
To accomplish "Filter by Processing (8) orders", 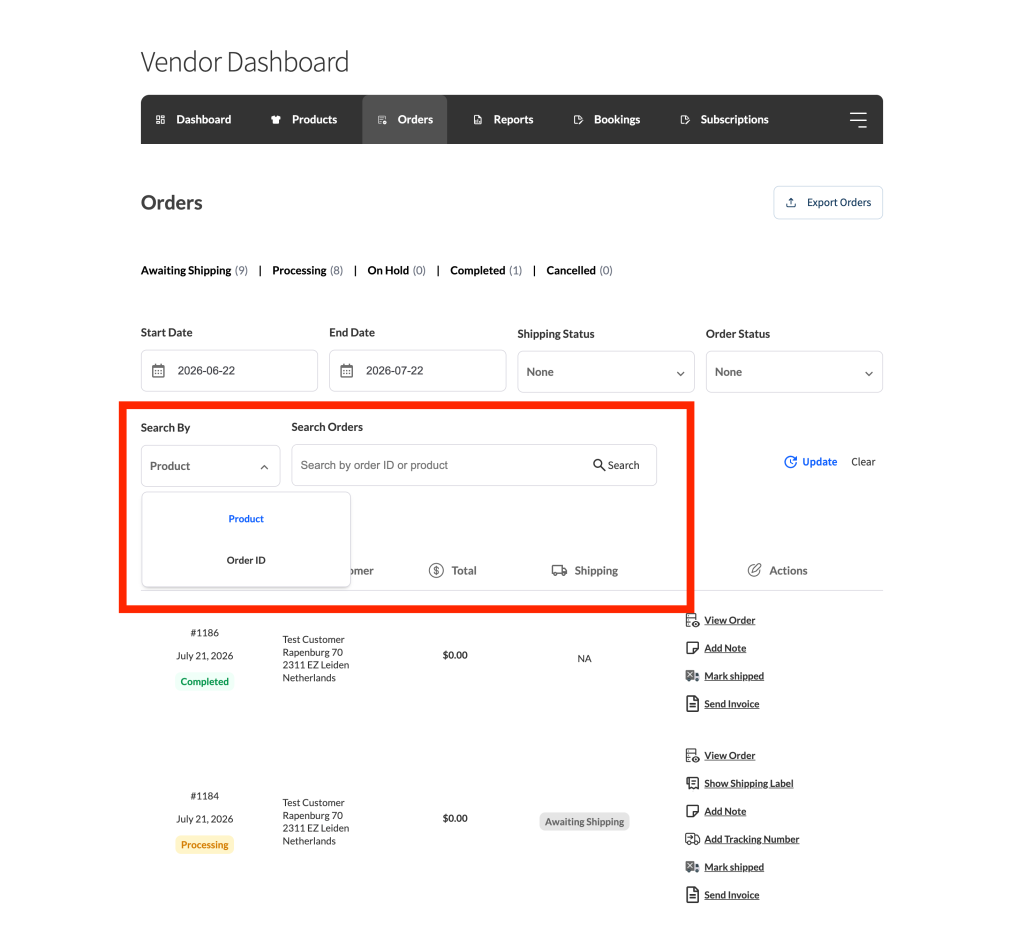I will [307, 270].
